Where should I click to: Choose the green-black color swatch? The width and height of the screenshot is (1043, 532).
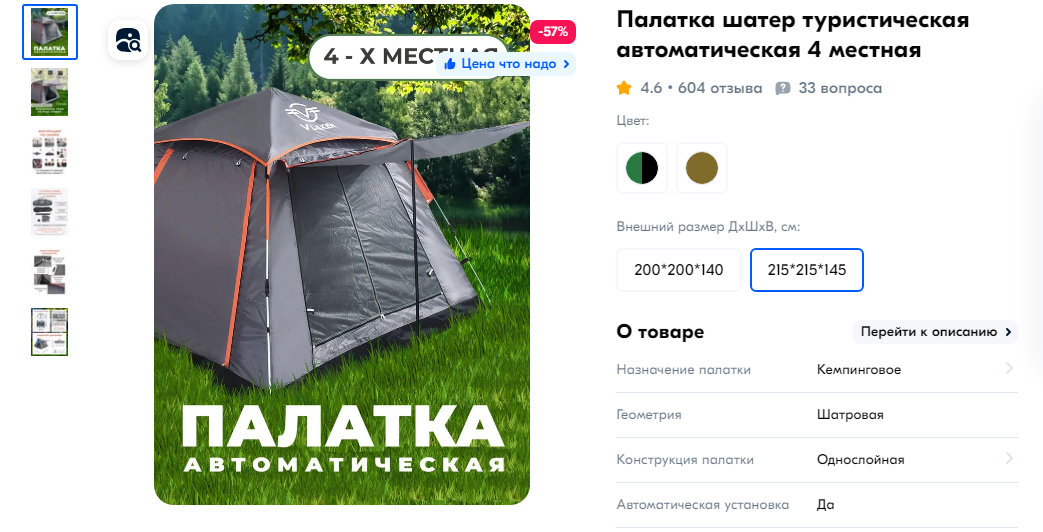point(642,168)
